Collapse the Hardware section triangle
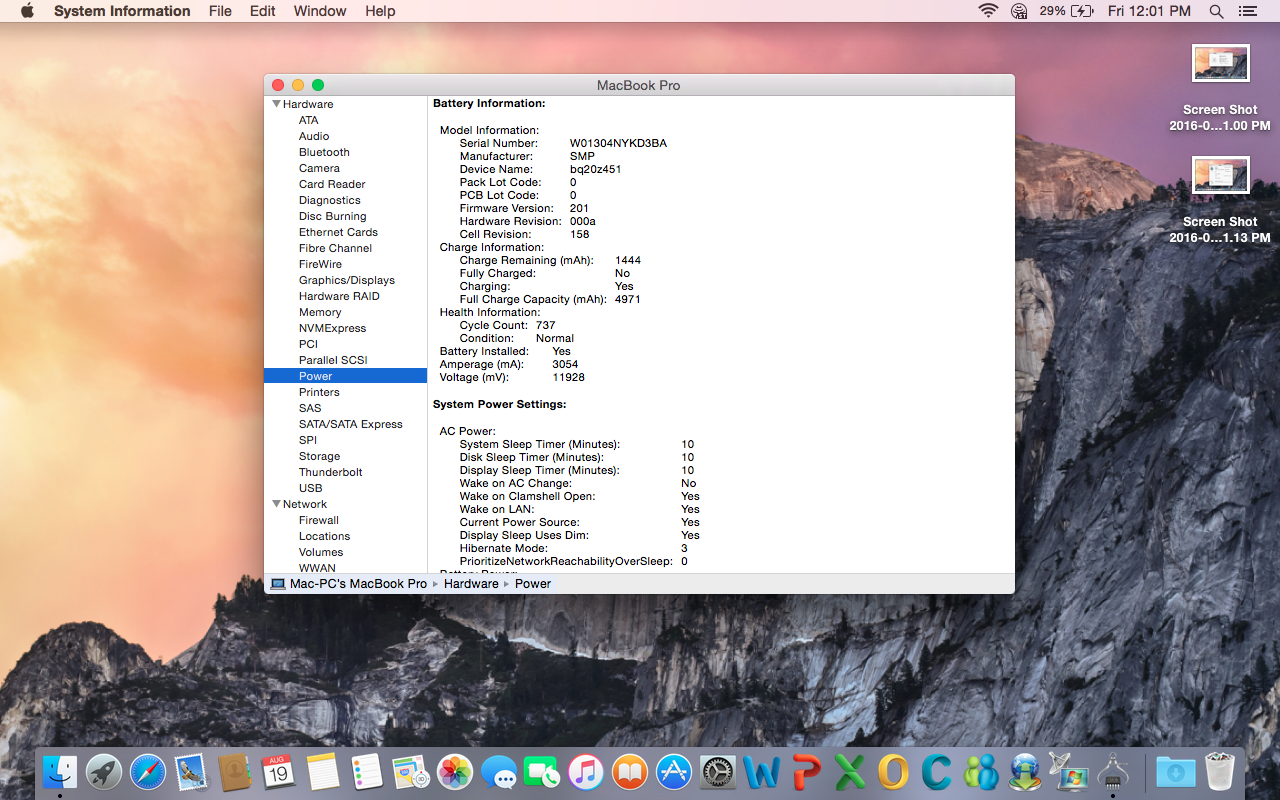The image size is (1280, 800). tap(276, 104)
